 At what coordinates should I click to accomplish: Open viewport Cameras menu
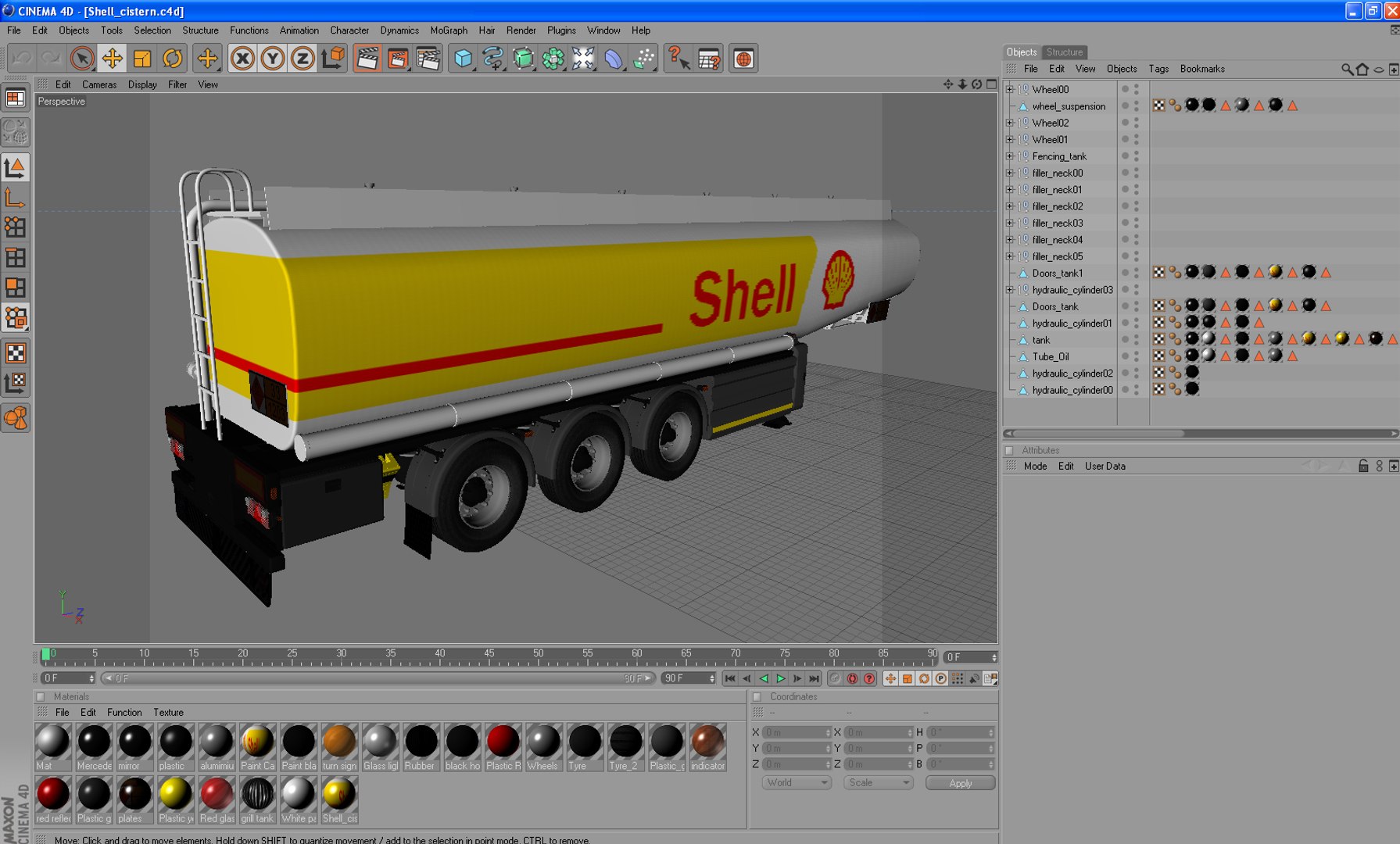click(x=99, y=84)
